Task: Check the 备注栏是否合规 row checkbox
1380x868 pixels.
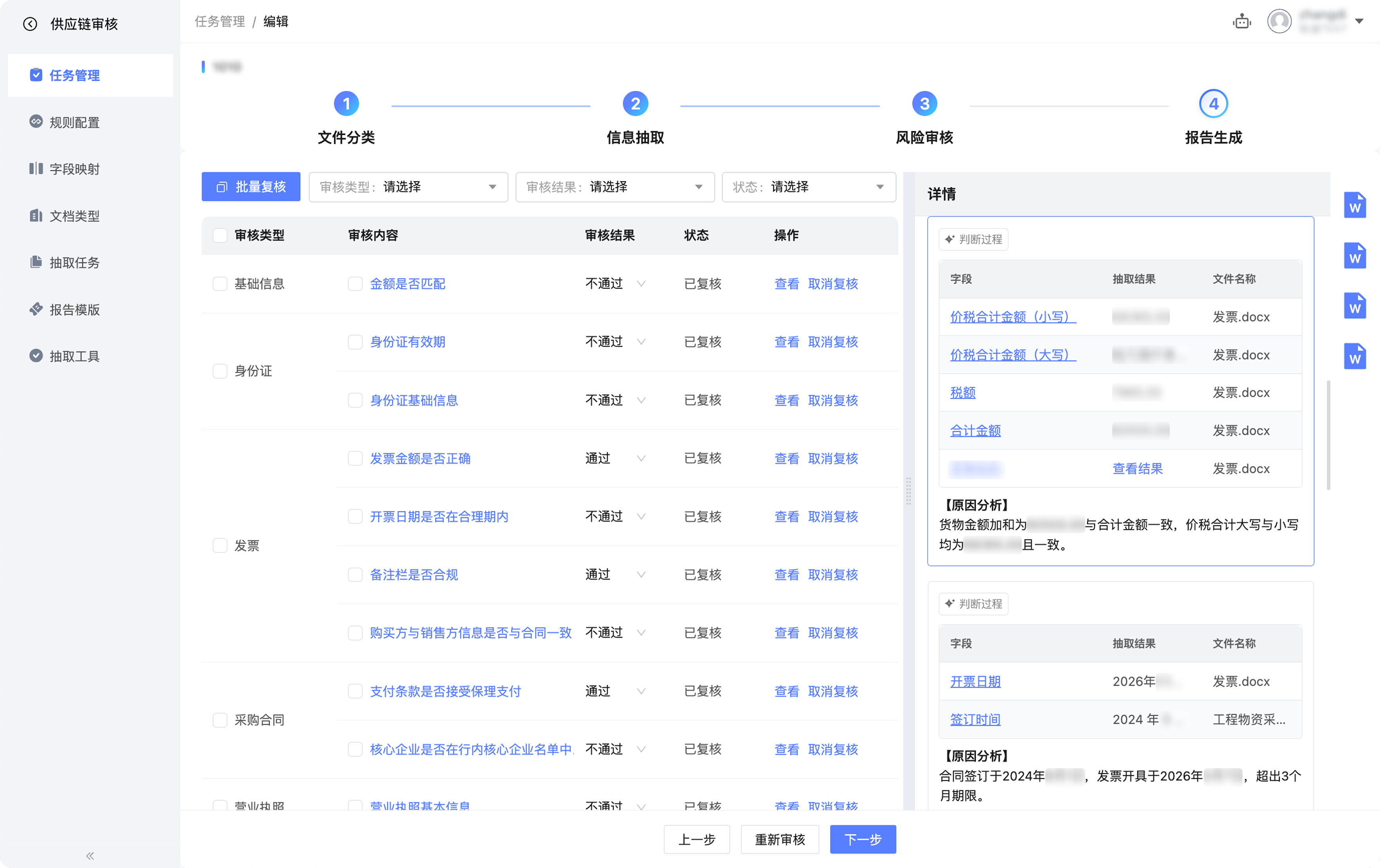Action: coord(355,574)
